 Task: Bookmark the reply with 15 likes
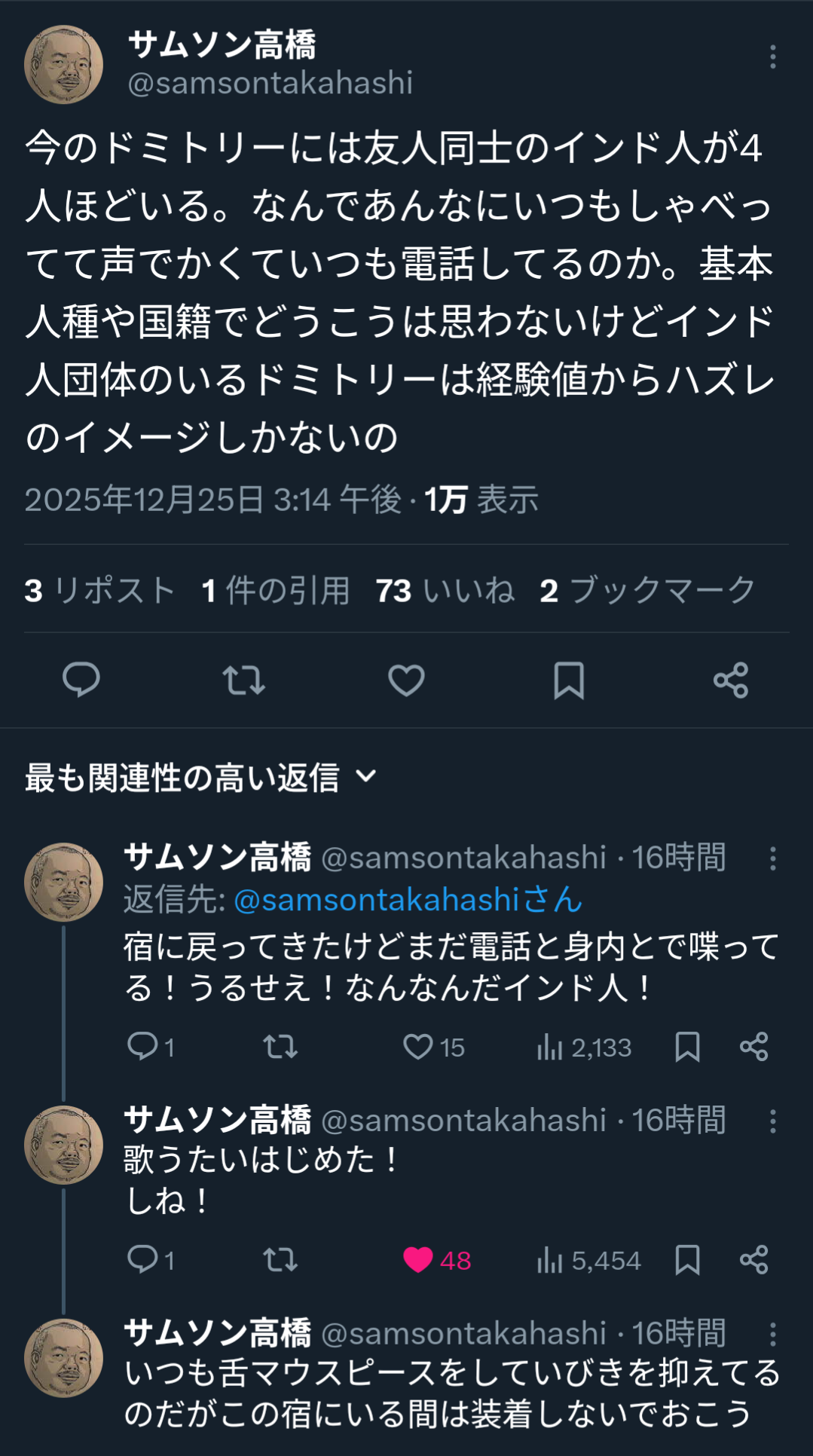pyautogui.click(x=687, y=1046)
